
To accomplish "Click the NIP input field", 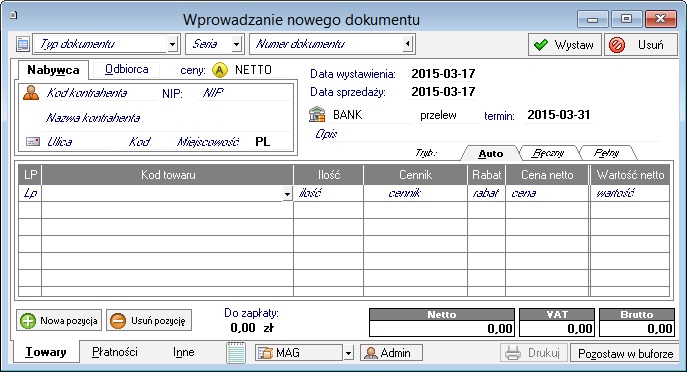I will (x=244, y=93).
